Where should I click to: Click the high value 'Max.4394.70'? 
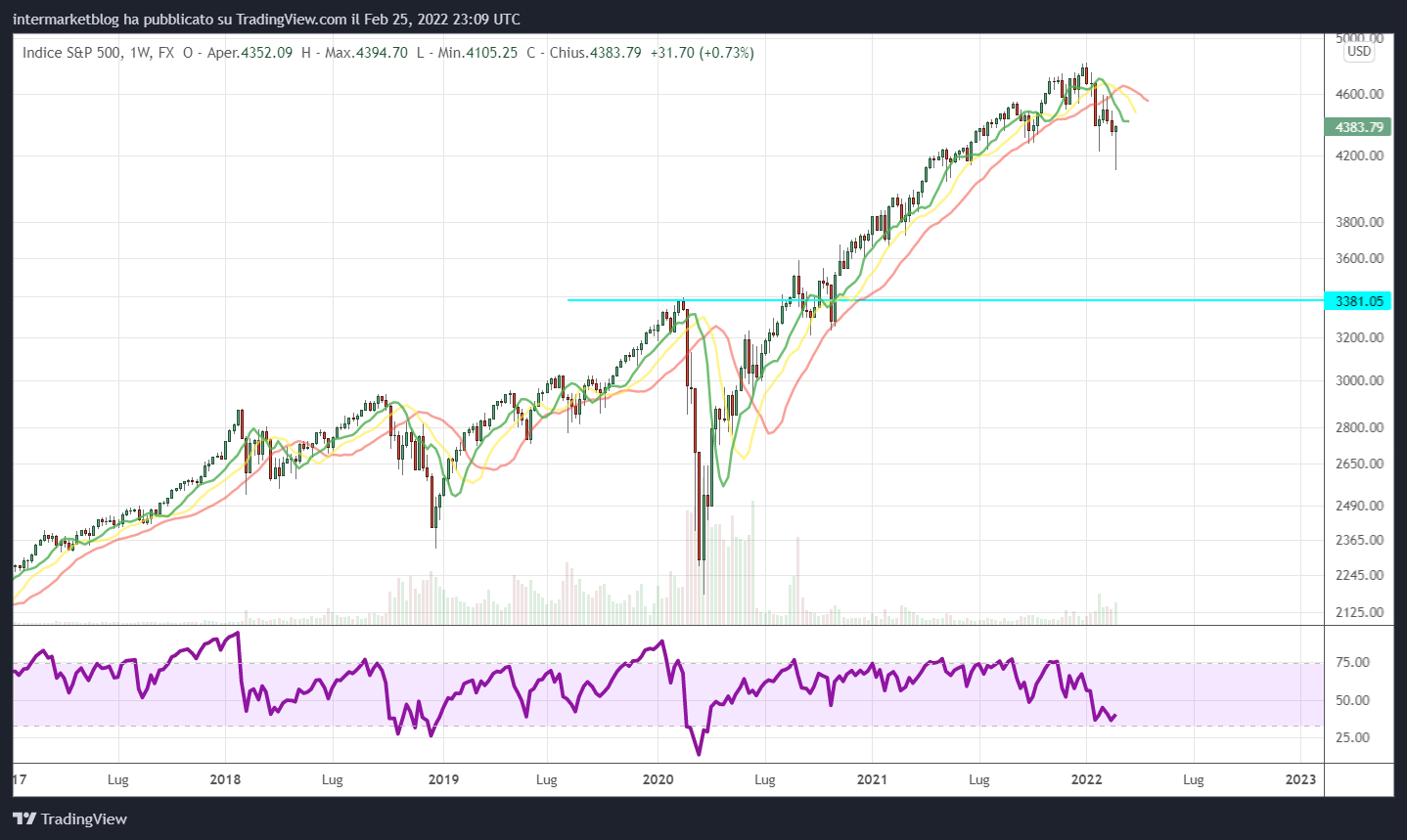(366, 53)
